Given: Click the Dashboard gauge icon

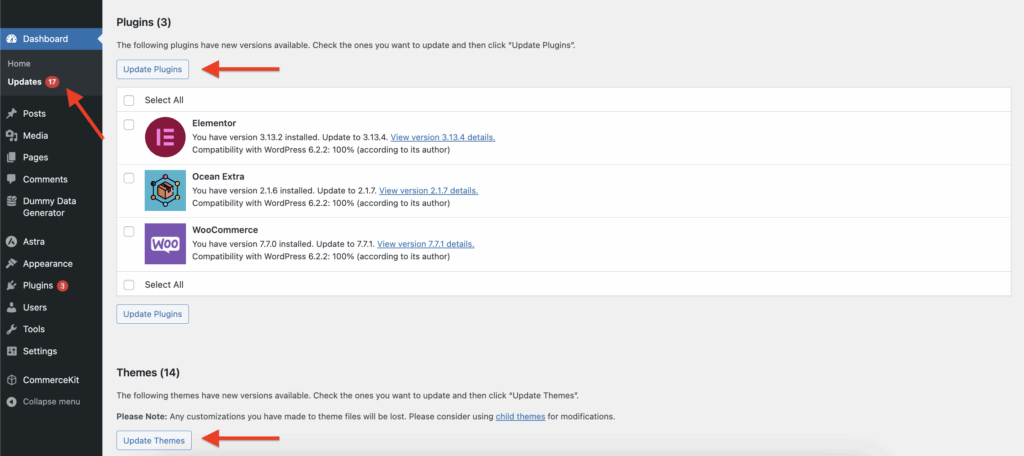Looking at the screenshot, I should click(11, 39).
